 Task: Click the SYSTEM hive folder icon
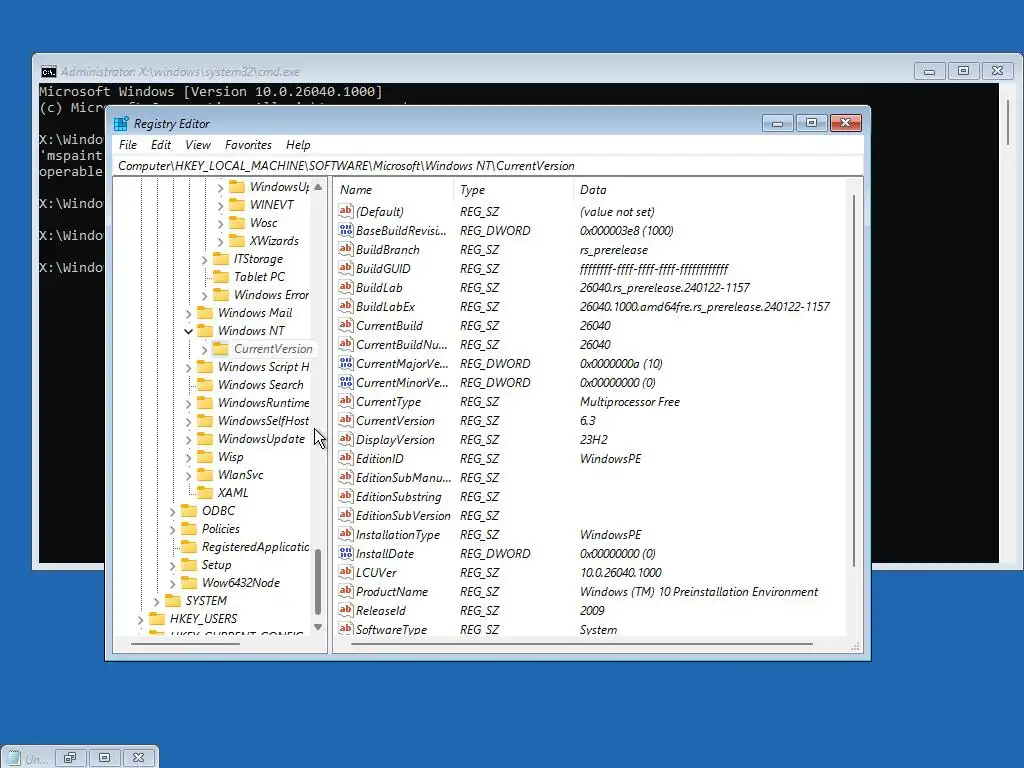pos(173,600)
